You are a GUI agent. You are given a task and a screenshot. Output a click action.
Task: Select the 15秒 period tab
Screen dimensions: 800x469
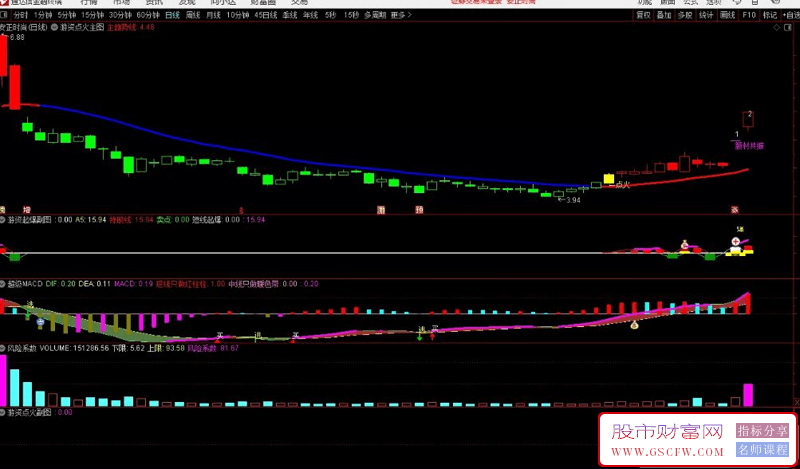point(351,15)
